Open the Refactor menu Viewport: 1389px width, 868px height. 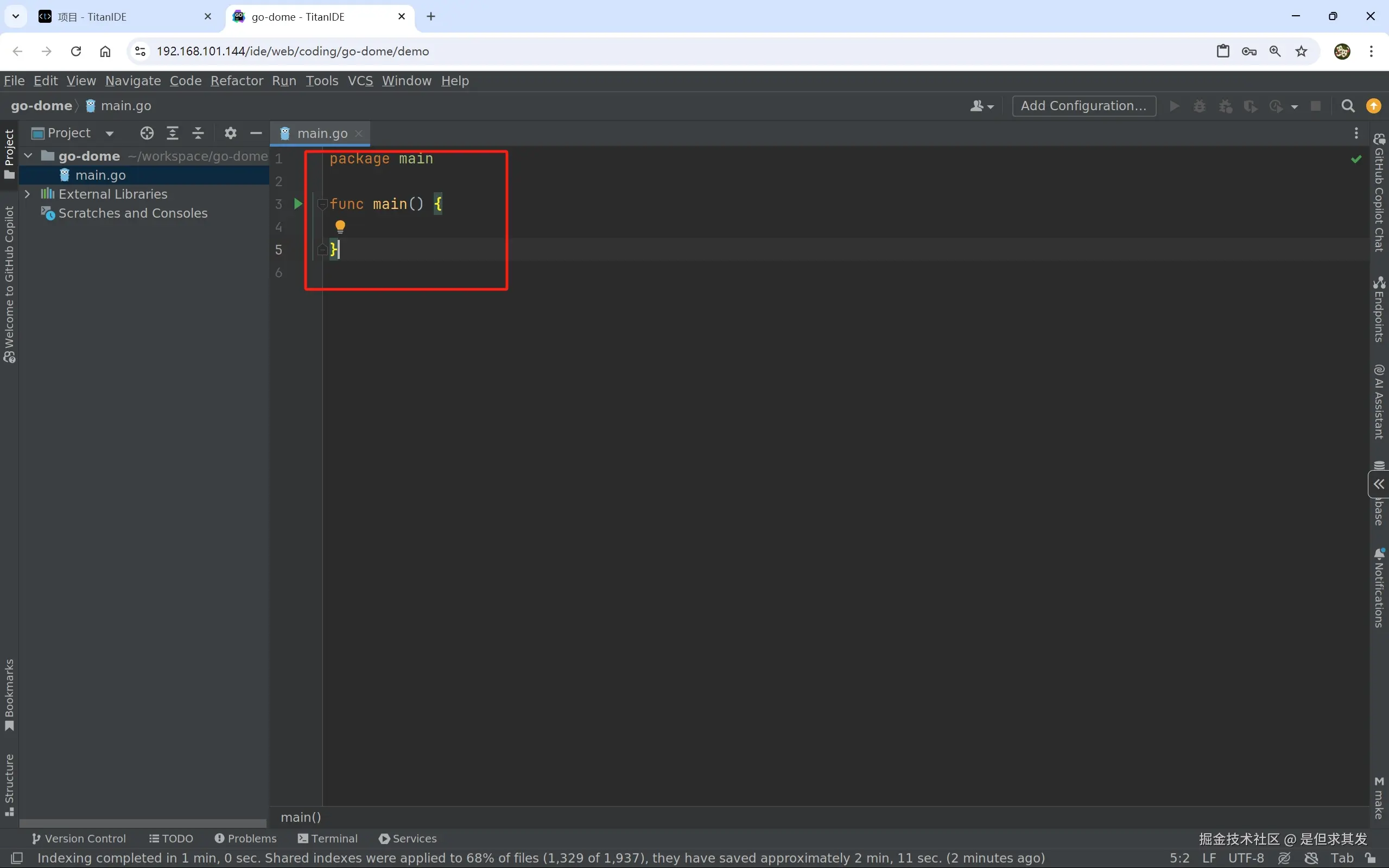(237, 81)
